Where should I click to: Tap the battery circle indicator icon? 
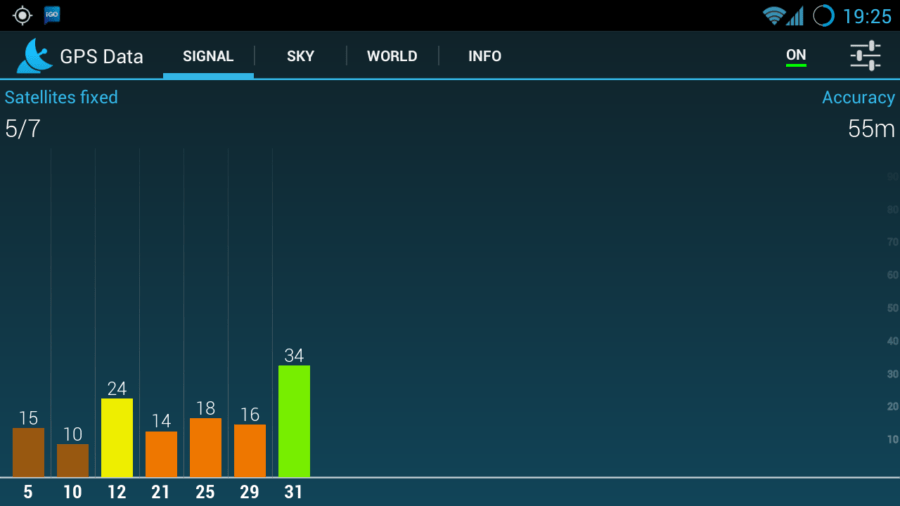point(824,15)
